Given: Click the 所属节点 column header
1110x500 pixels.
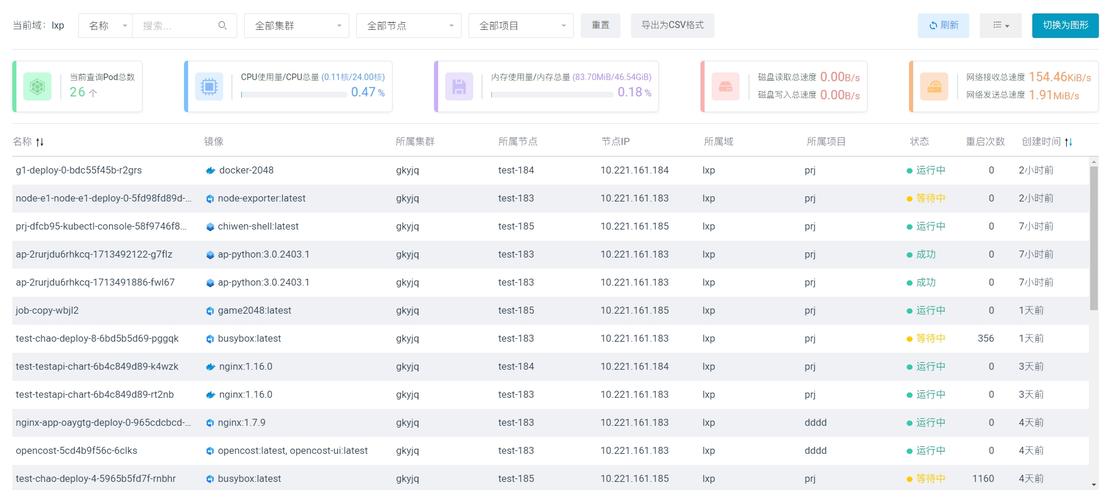Looking at the screenshot, I should click(517, 142).
